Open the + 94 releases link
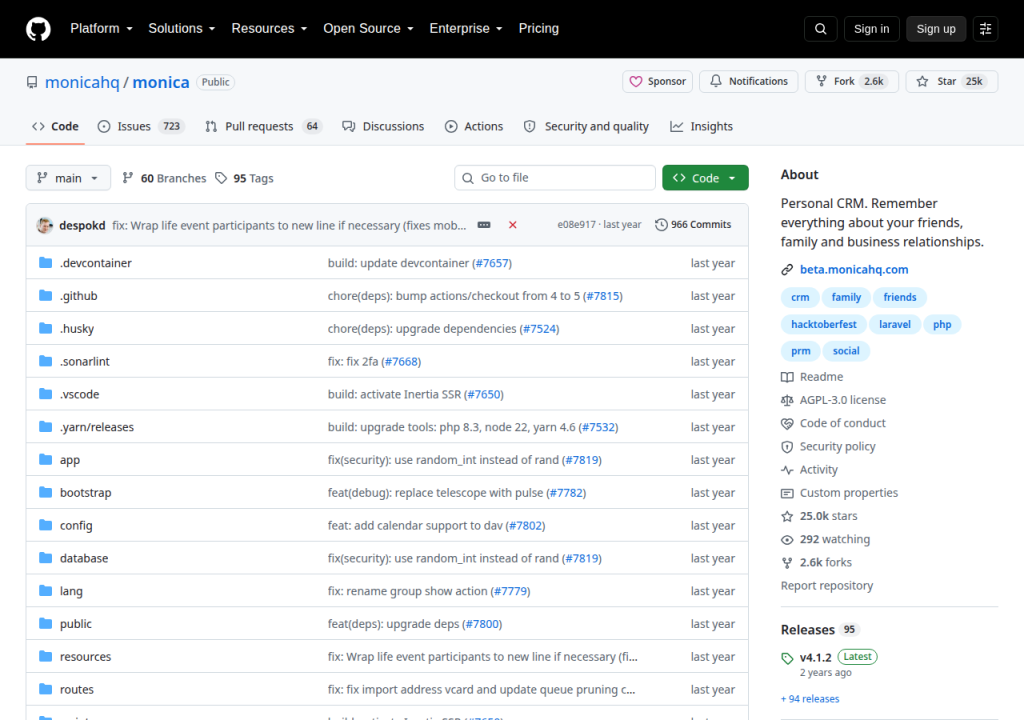This screenshot has height=720, width=1024. 810,698
